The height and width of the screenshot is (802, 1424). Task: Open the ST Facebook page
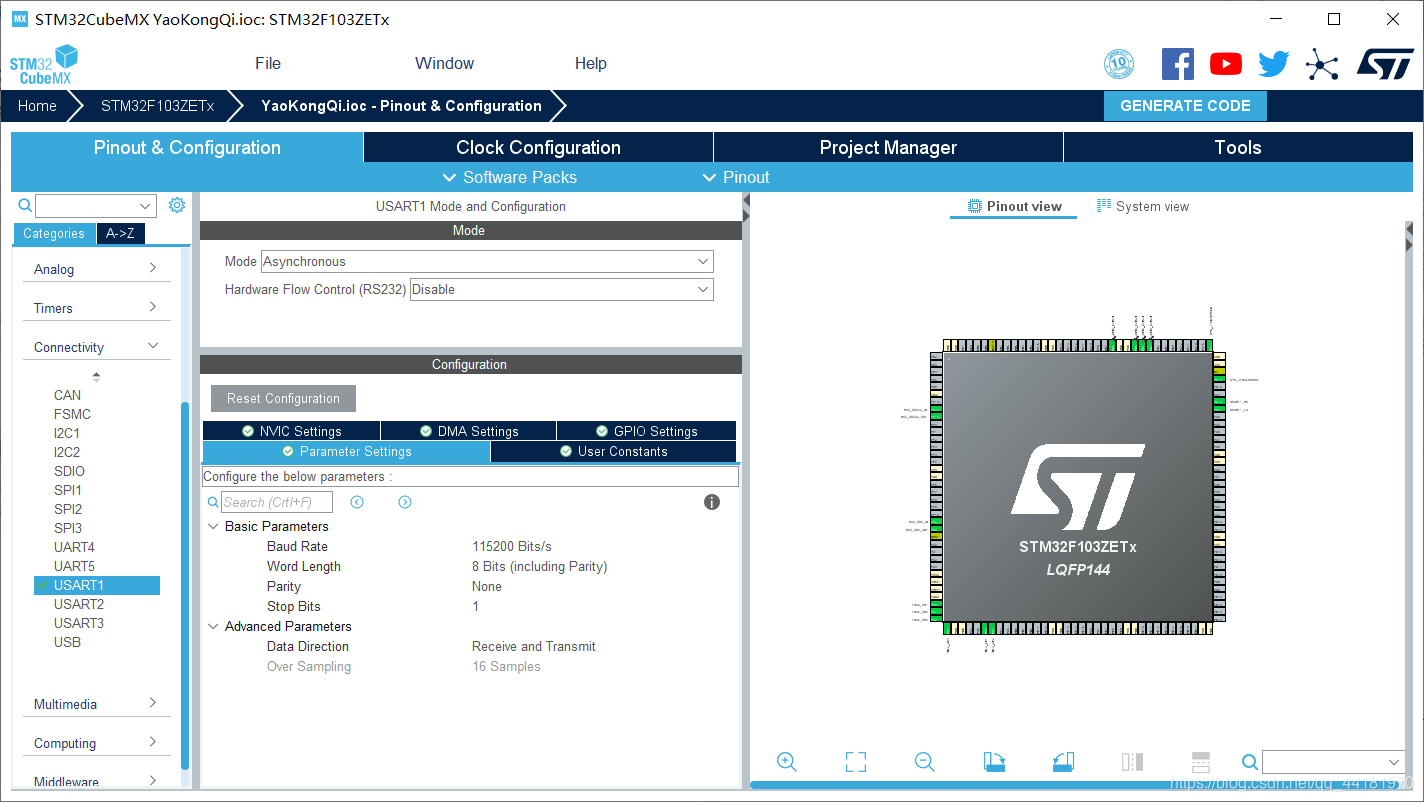(x=1178, y=64)
